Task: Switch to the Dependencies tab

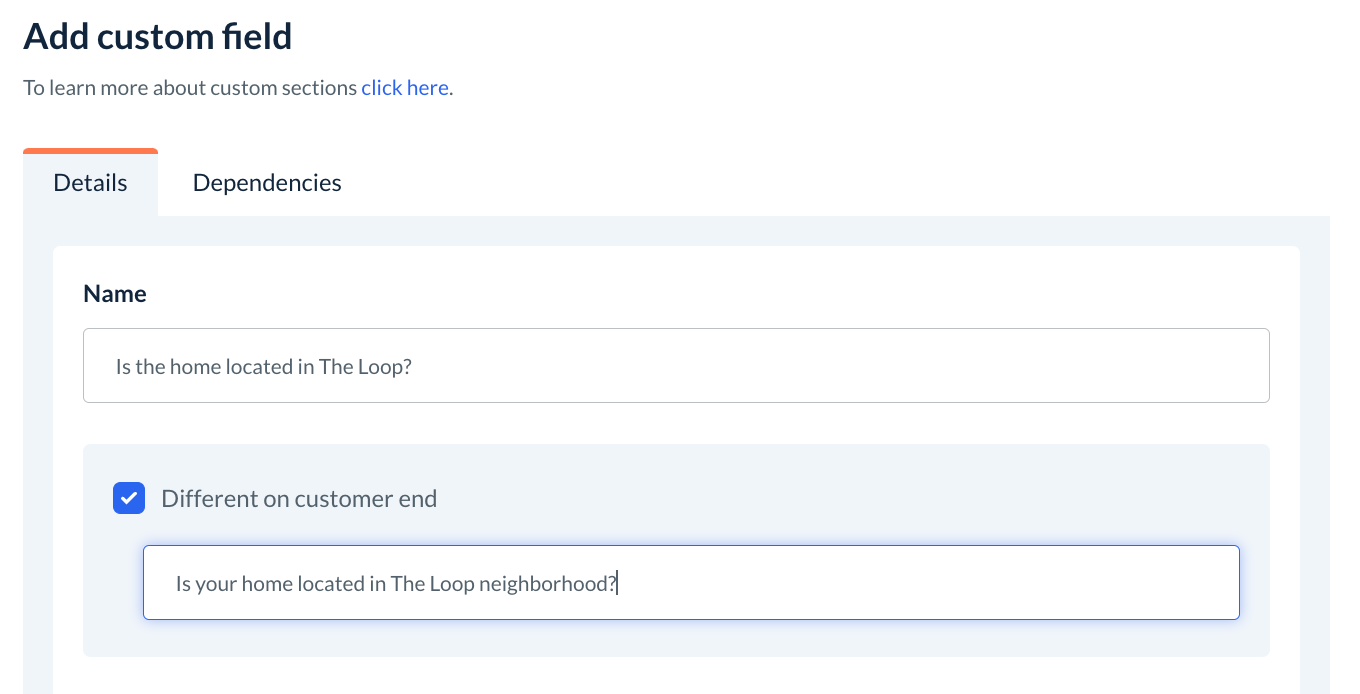Action: tap(267, 183)
